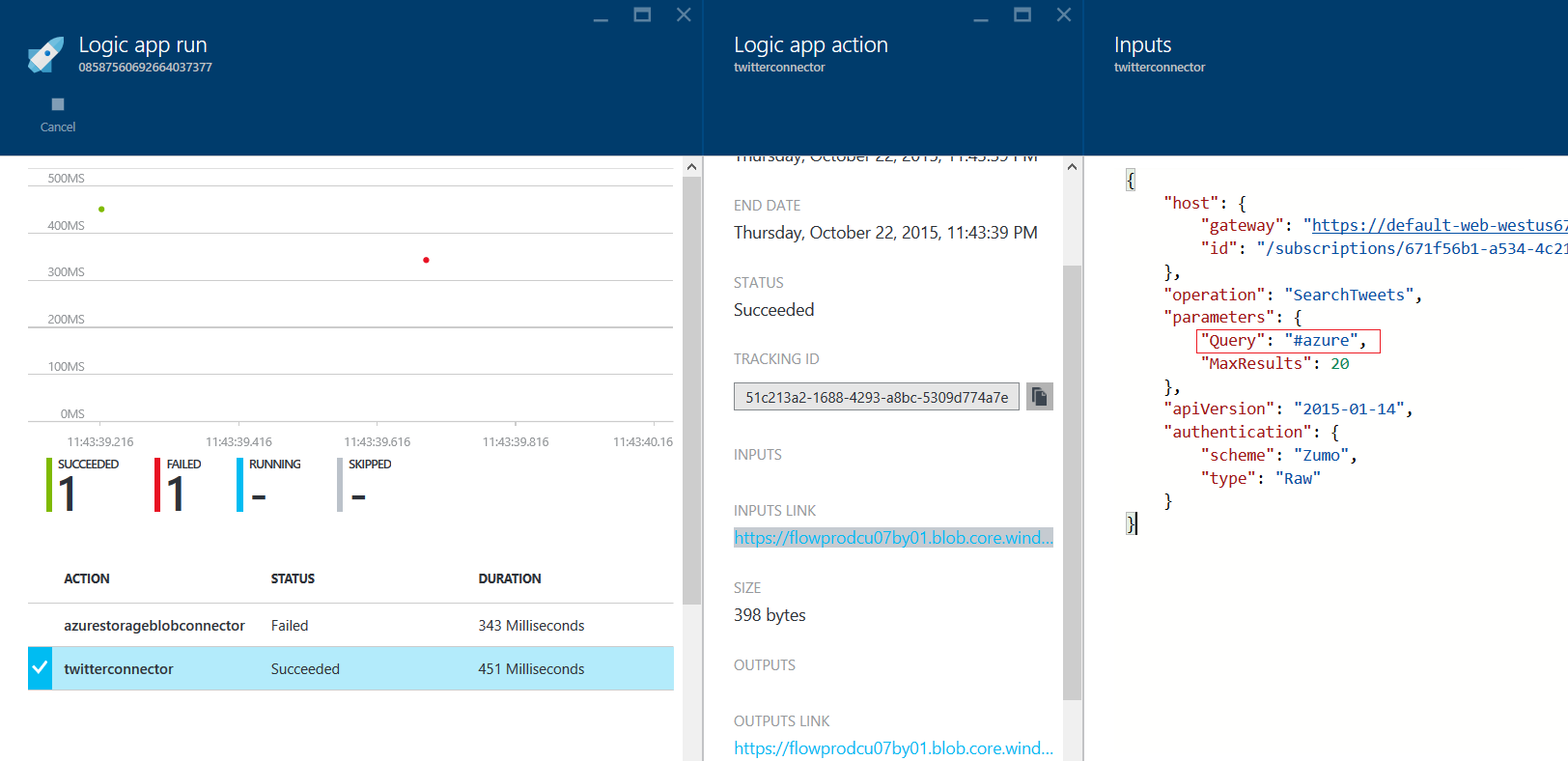Click the "scheme": "Zumo" JSON line
Viewport: 1568px width, 761px height.
tap(1278, 456)
